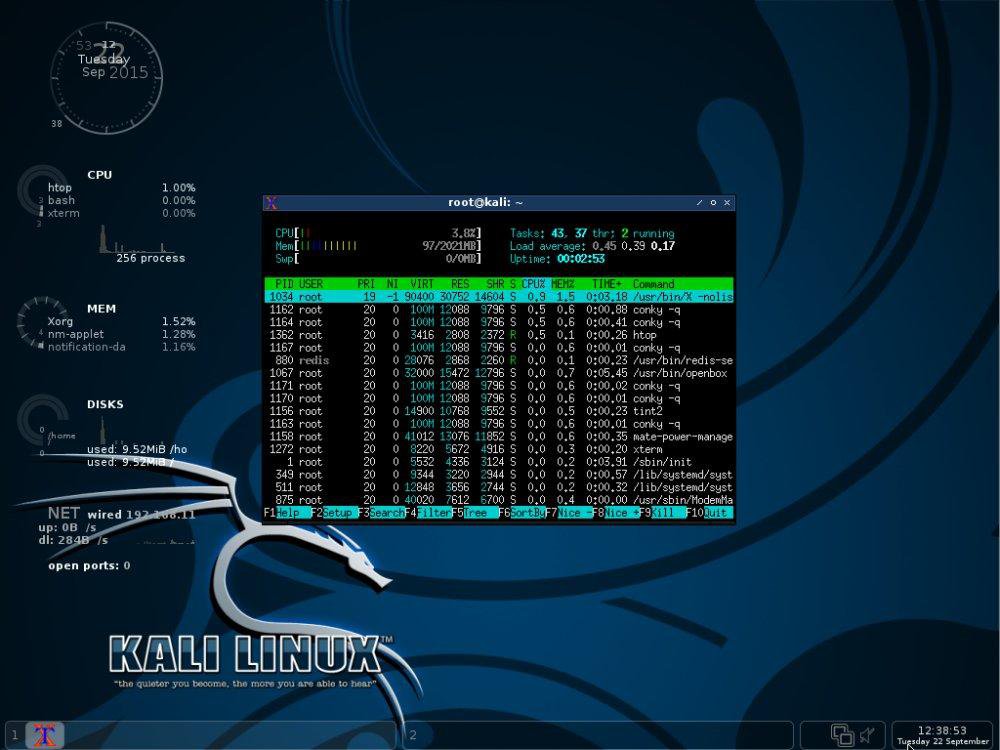Select process 1067 /usr/bin/openbox row

pyautogui.click(x=499, y=373)
